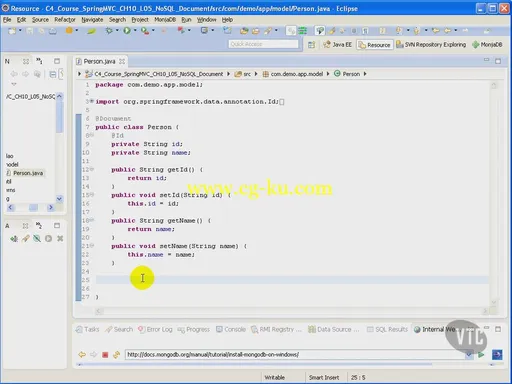Click the com.demo.app.model breadcrumb segment
Viewport: 512px width, 384px height.
pos(293,74)
